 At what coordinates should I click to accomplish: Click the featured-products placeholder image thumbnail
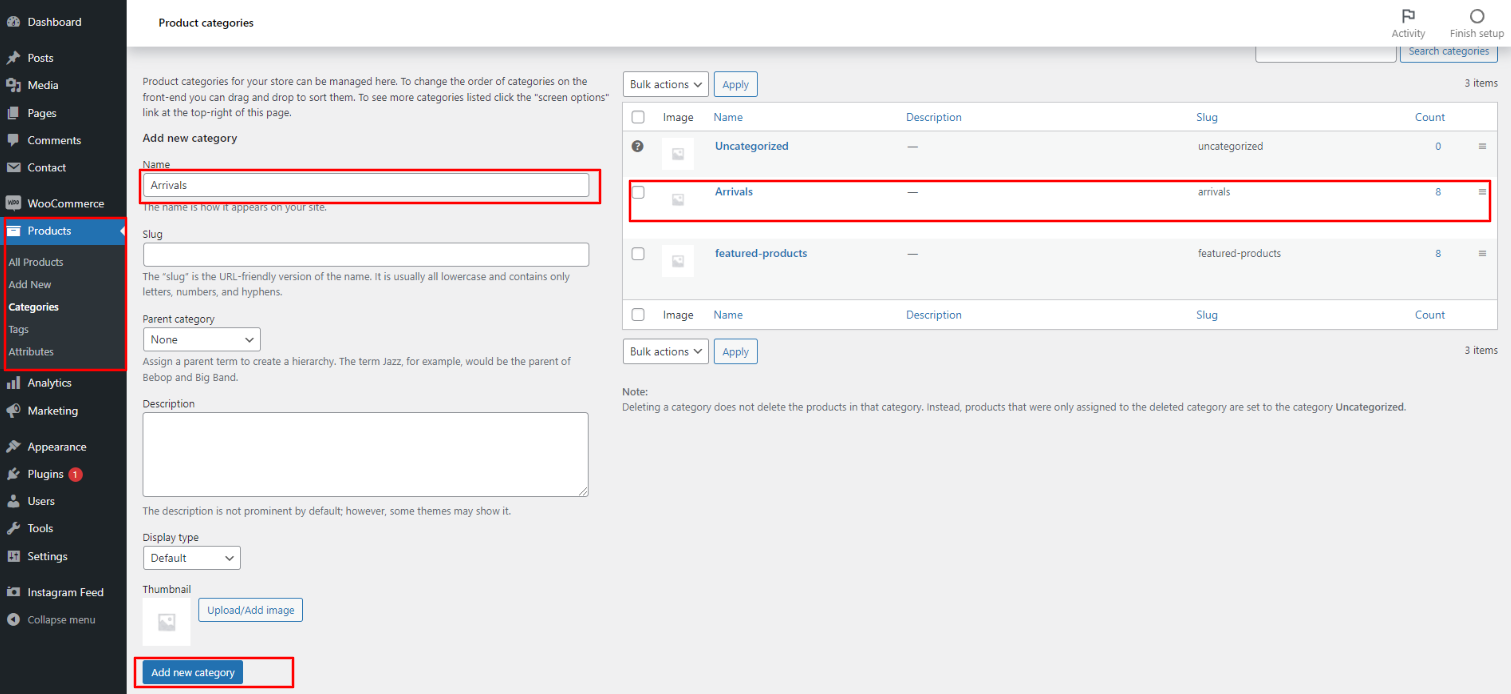tap(677, 261)
